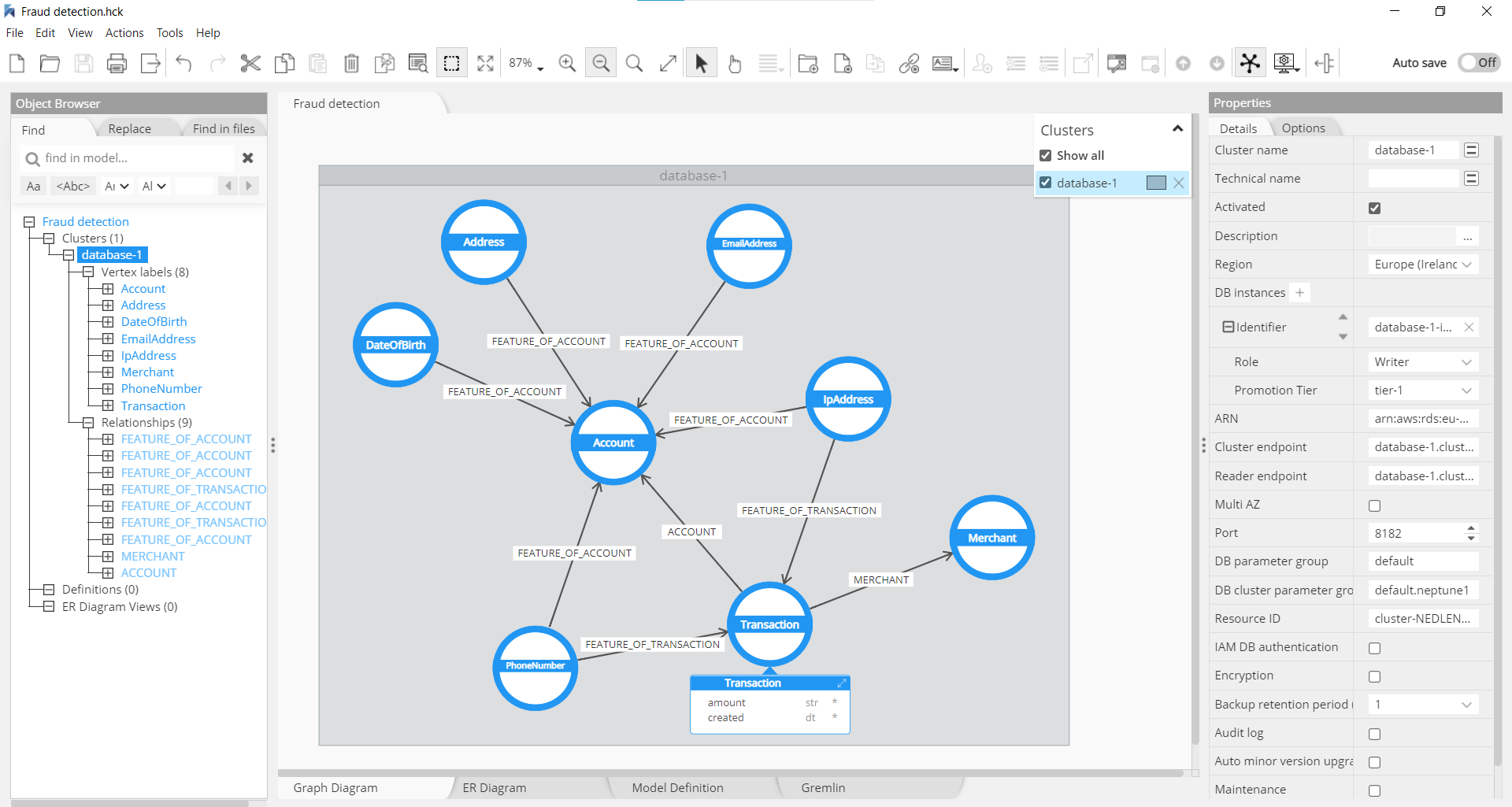This screenshot has width=1512, height=807.
Task: Add a new DB instance with plus
Action: pos(1300,293)
